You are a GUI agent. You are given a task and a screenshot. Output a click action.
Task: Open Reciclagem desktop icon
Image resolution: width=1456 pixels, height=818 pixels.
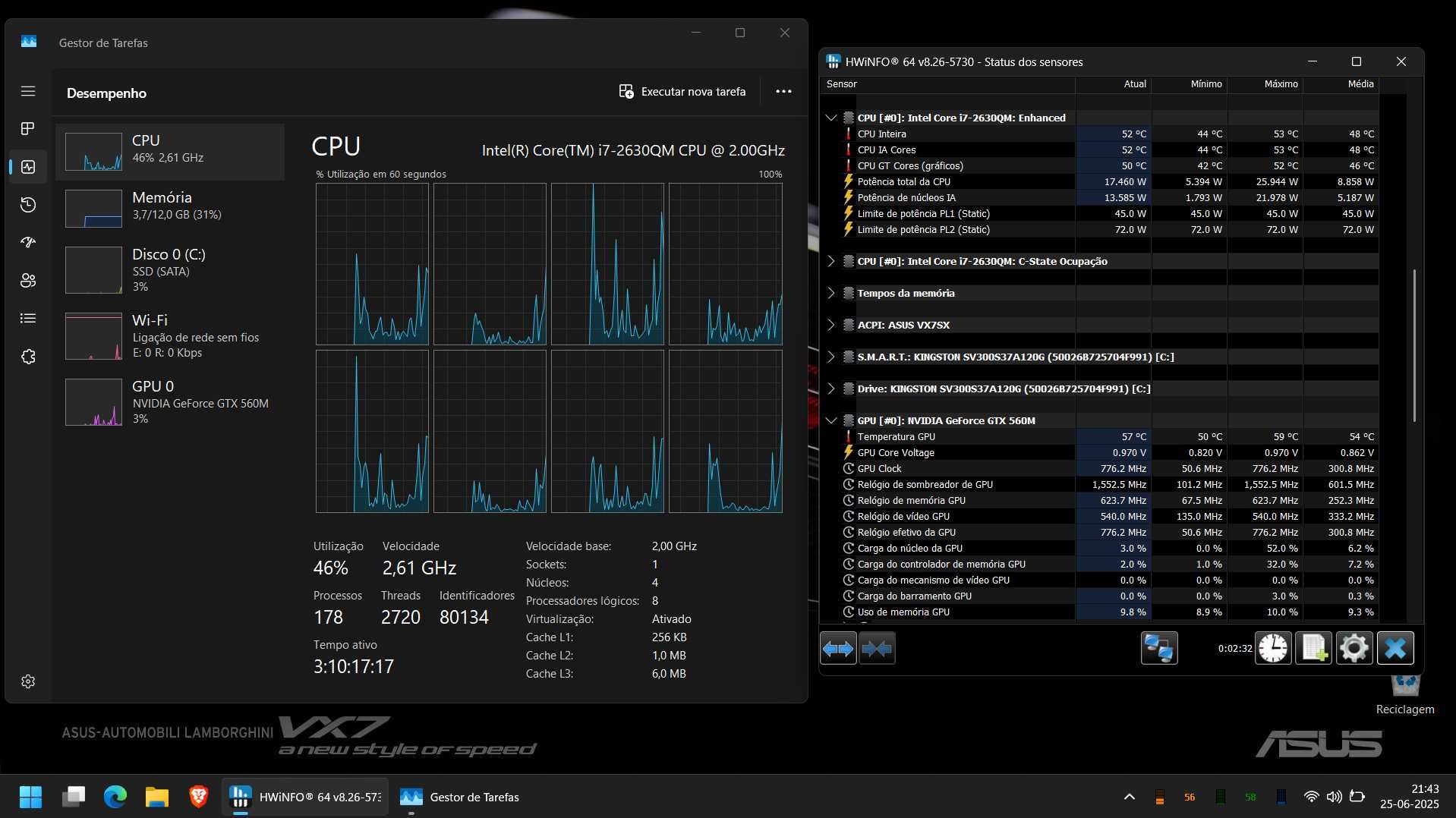(1405, 694)
